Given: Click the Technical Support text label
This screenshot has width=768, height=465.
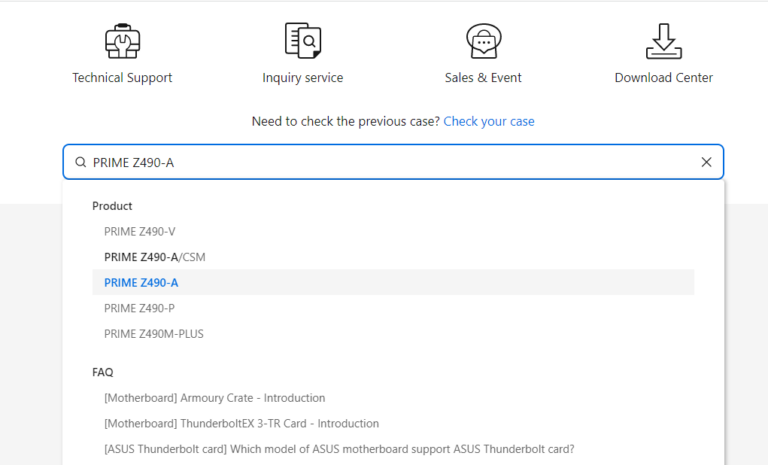Looking at the screenshot, I should [x=122, y=78].
